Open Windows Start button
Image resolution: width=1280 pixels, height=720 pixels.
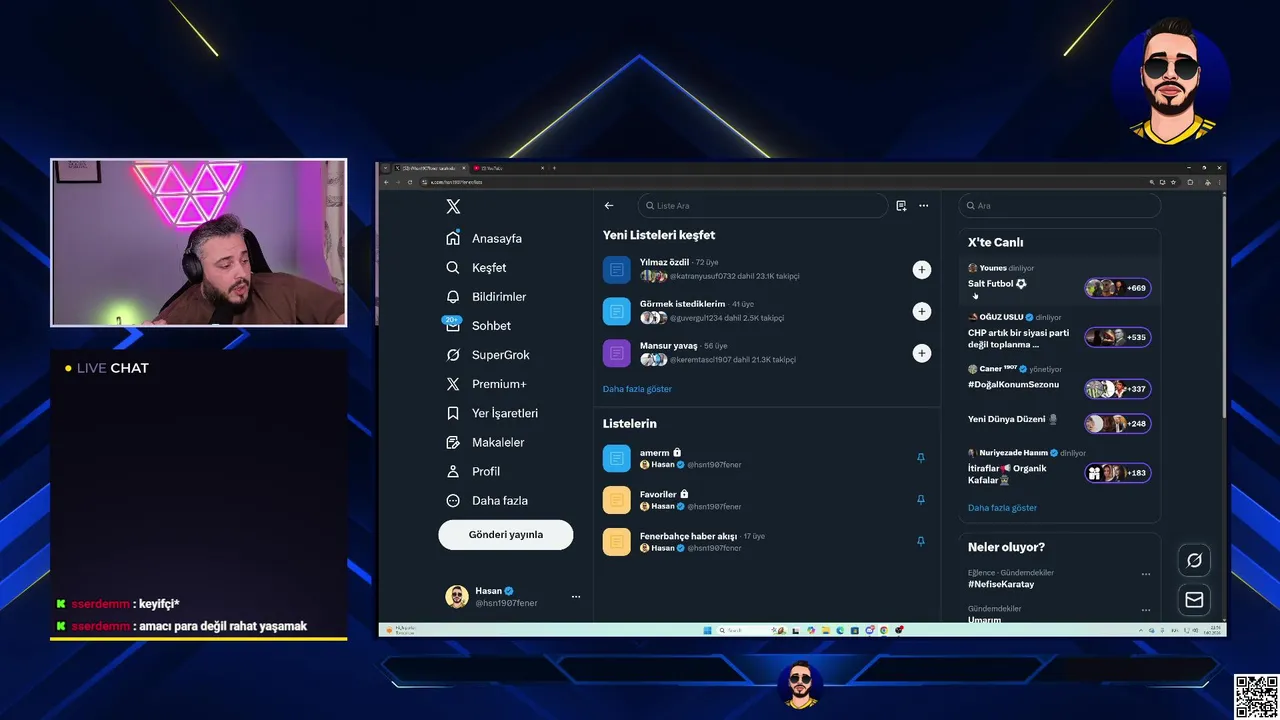pos(707,630)
